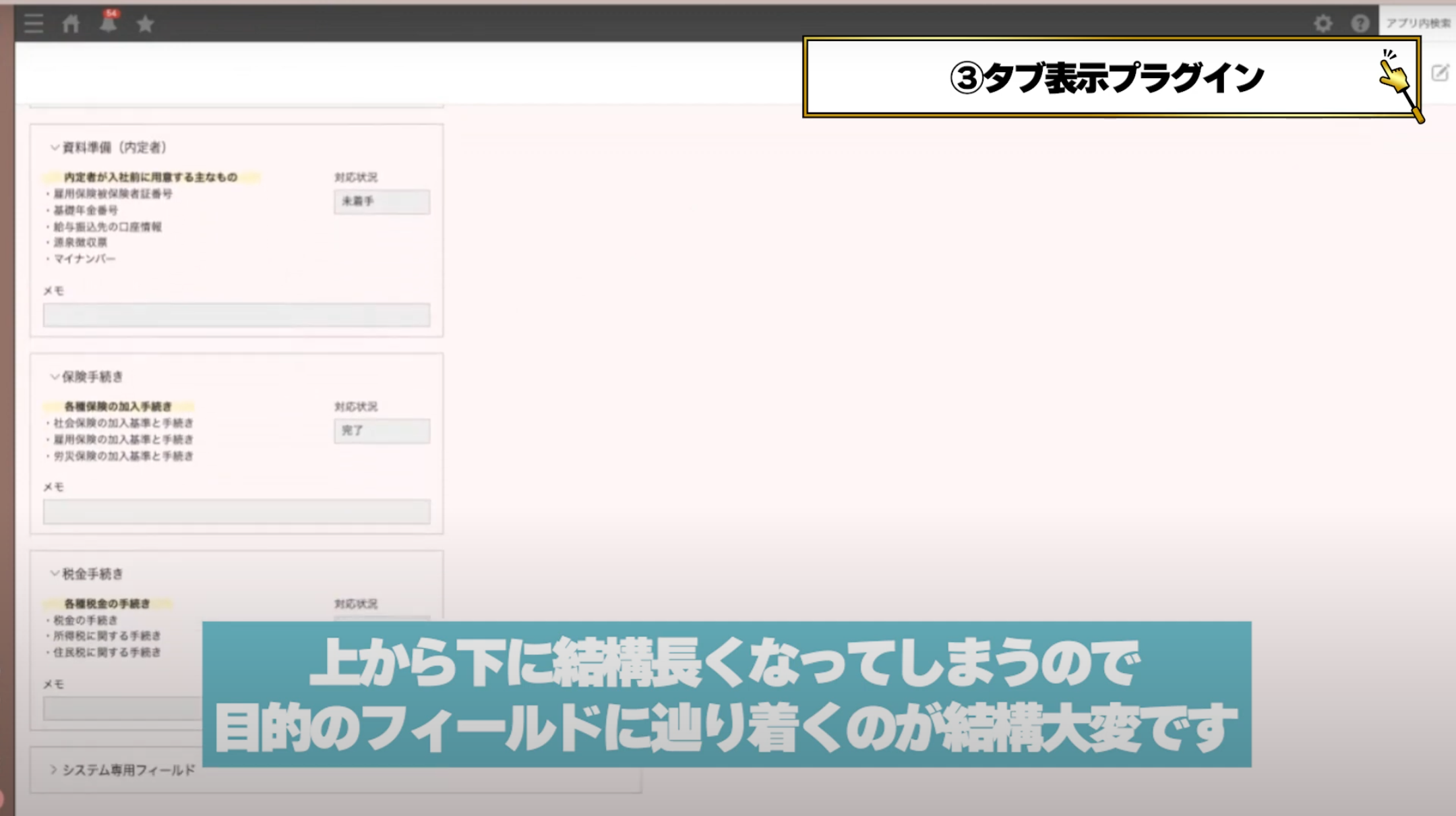
Task: Open notifications bell with red badge
Action: coord(109,22)
